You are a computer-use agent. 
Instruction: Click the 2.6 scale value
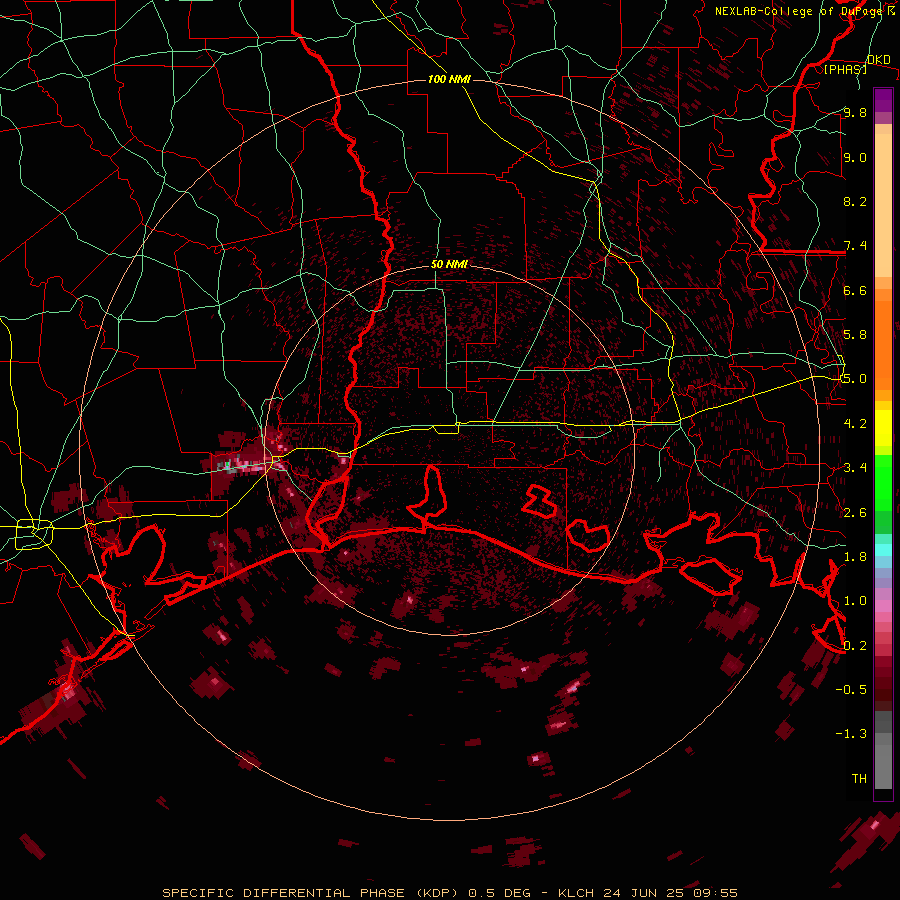tap(855, 512)
